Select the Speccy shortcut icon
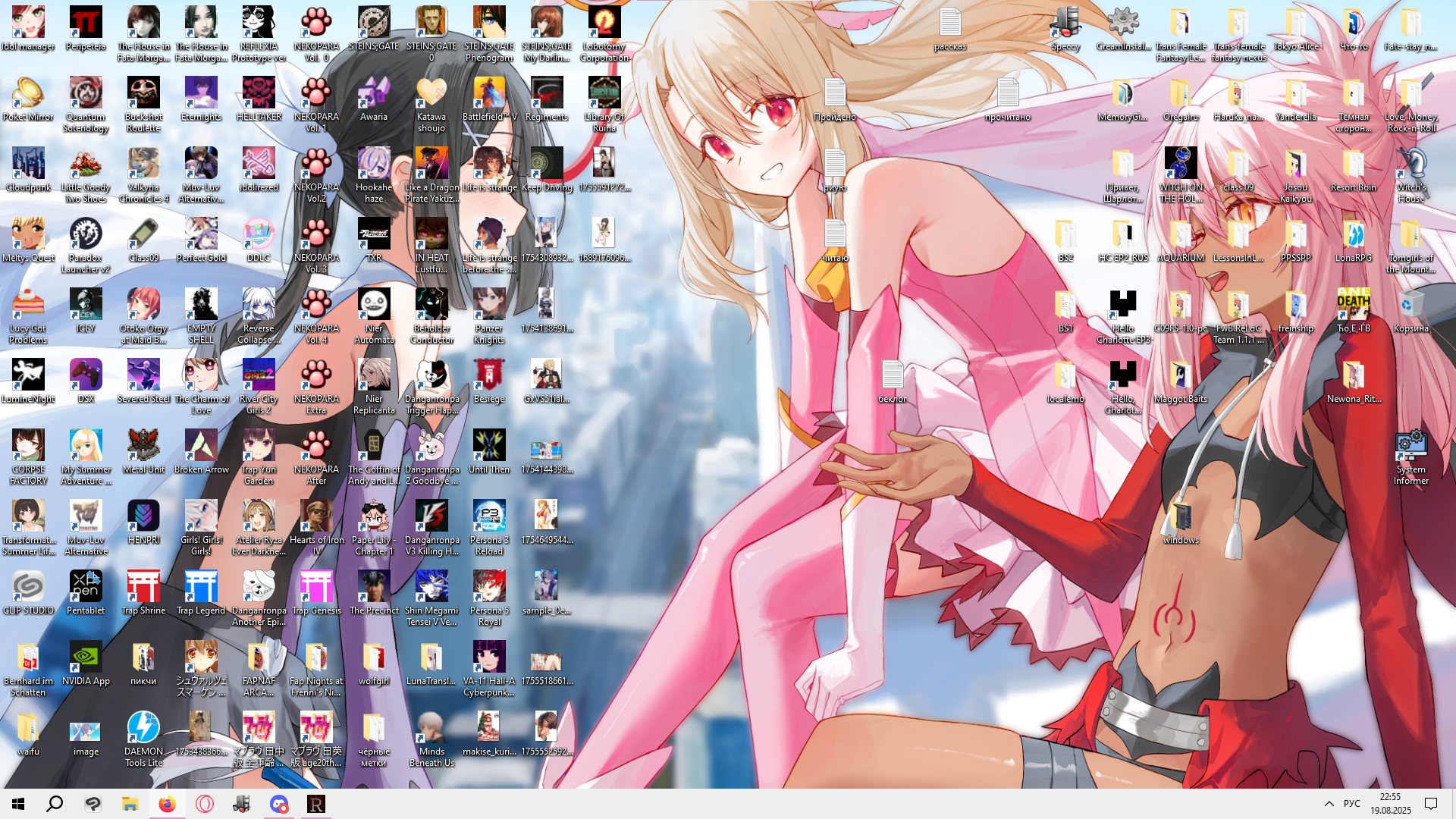The width and height of the screenshot is (1456, 819). click(1065, 24)
